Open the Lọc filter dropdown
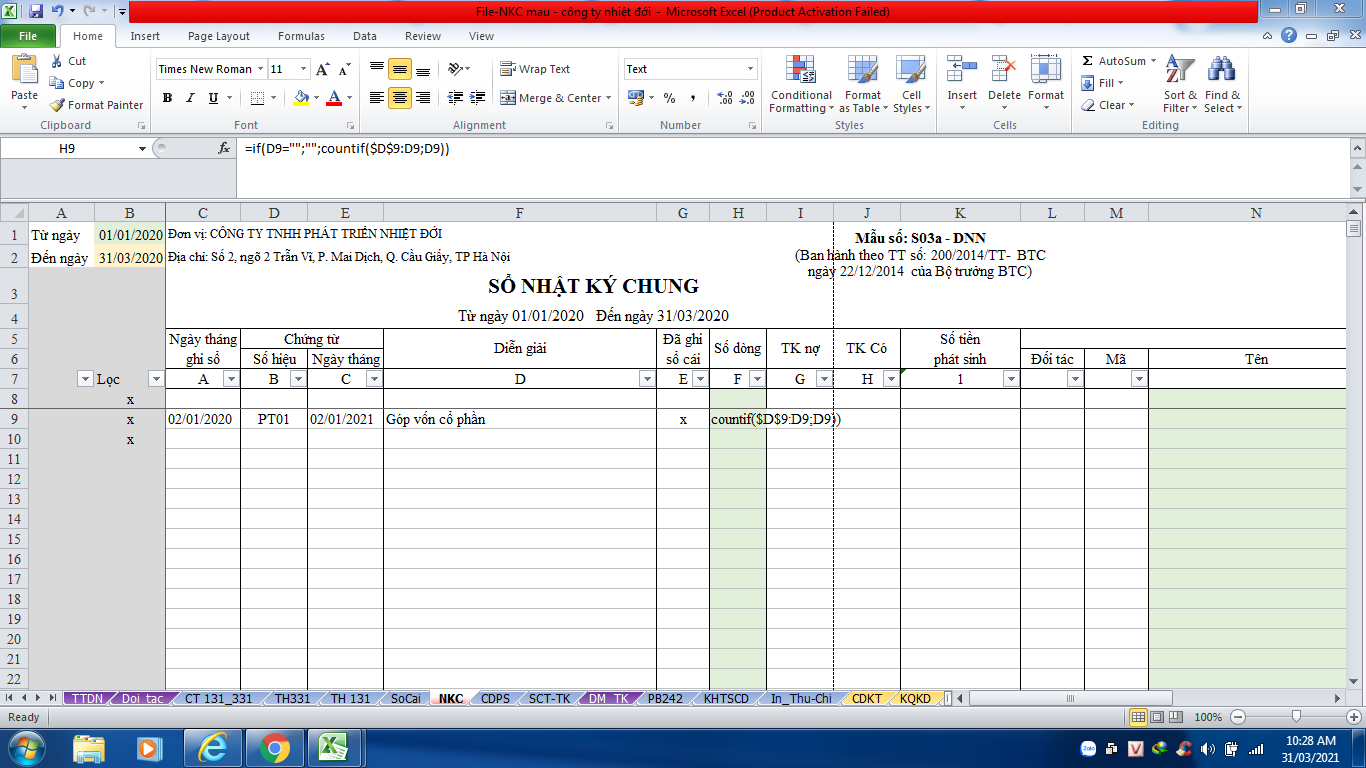 (156, 379)
